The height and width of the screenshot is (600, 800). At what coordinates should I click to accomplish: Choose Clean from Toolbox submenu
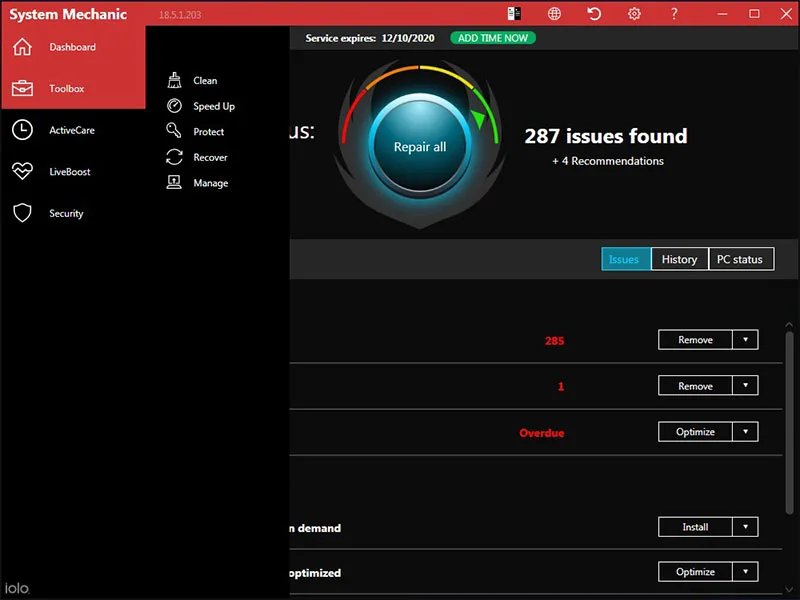(x=205, y=81)
